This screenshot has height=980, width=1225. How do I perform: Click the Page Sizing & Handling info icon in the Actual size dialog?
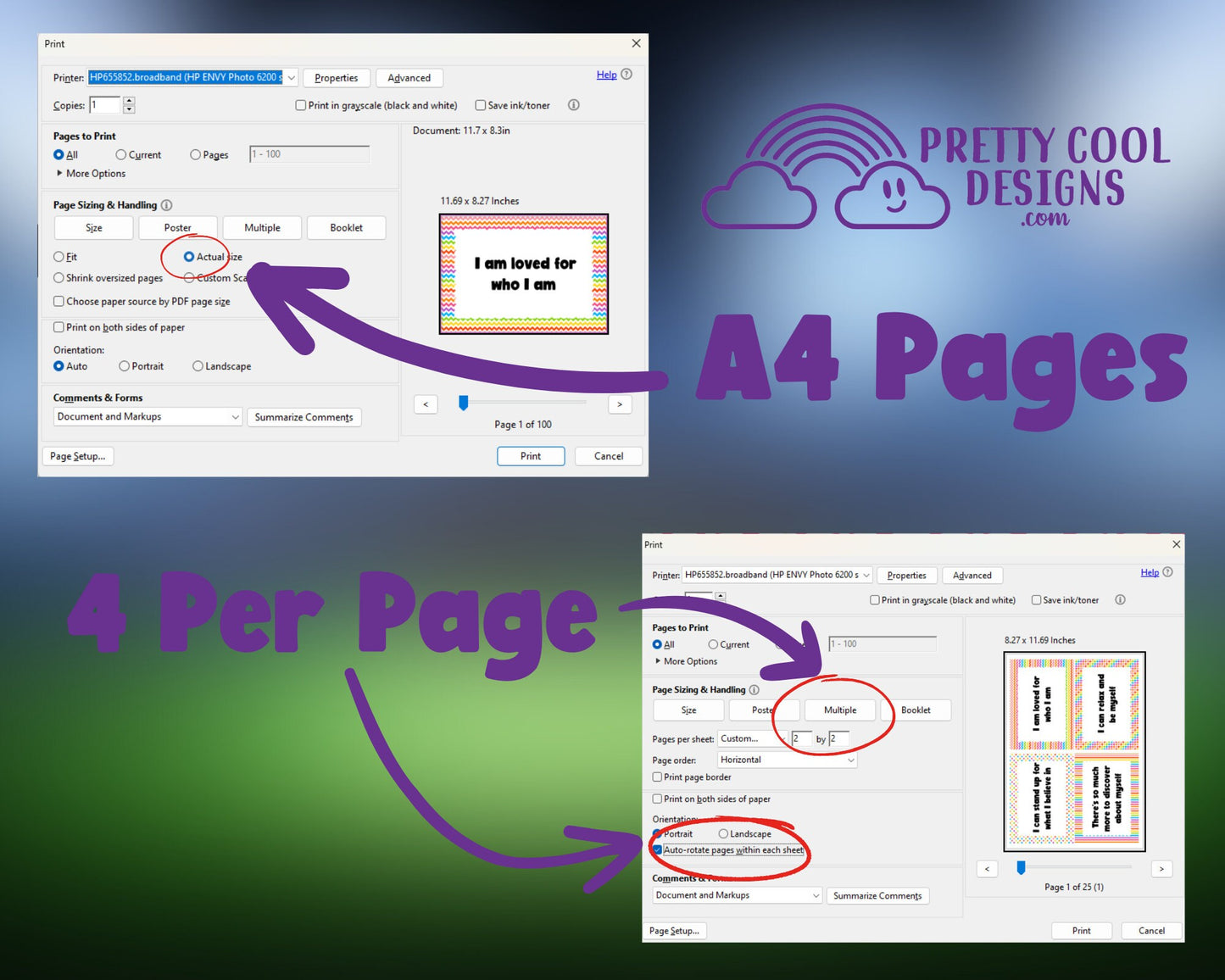point(167,205)
